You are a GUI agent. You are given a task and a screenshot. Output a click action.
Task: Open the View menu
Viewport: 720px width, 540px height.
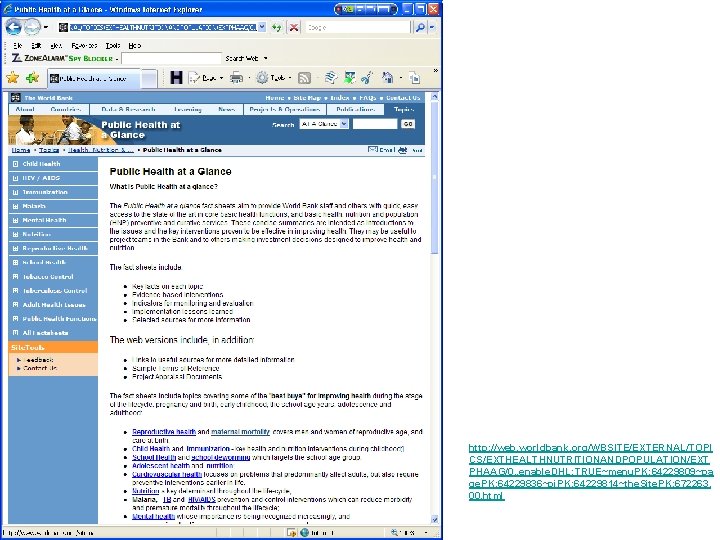click(x=56, y=45)
